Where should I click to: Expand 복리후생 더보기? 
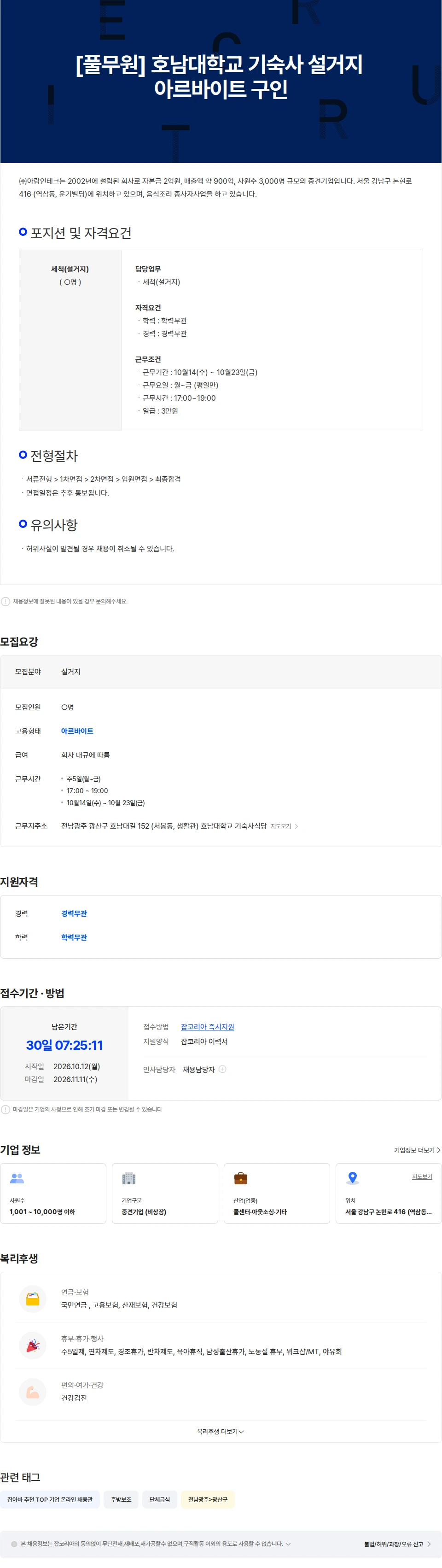[x=221, y=1432]
